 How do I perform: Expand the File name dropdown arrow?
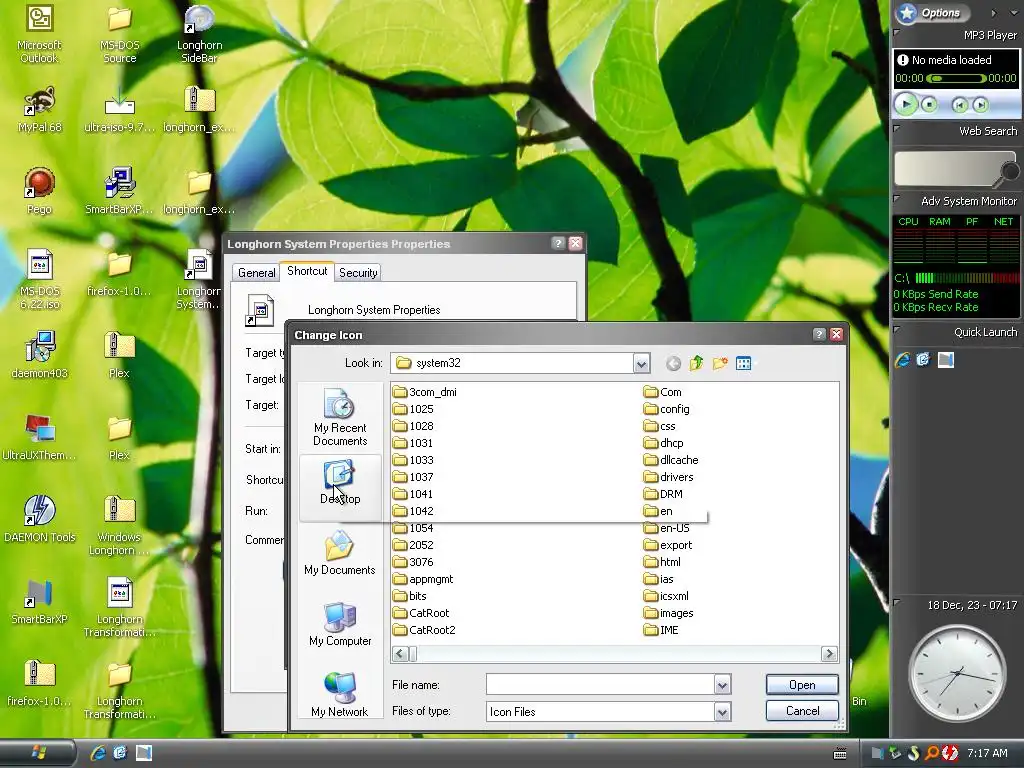[722, 684]
